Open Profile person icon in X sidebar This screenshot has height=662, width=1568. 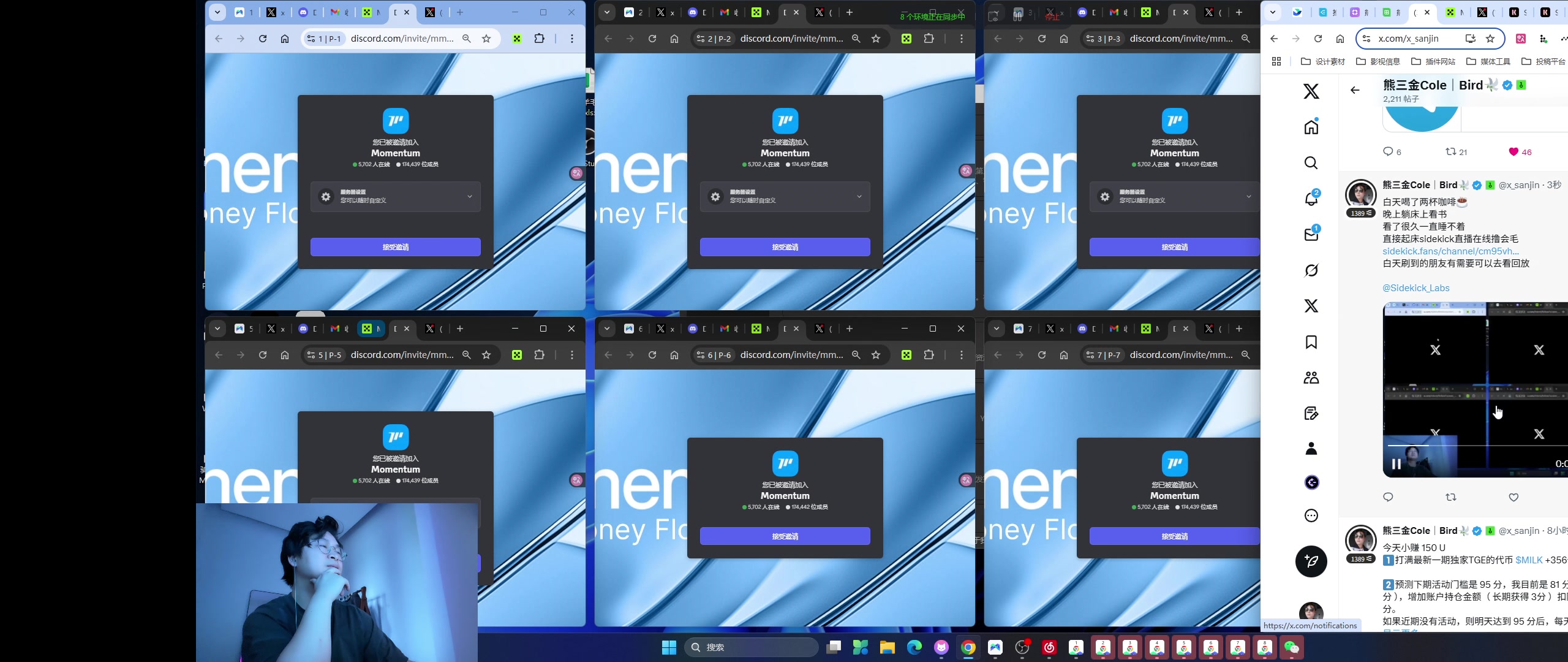pyautogui.click(x=1311, y=449)
